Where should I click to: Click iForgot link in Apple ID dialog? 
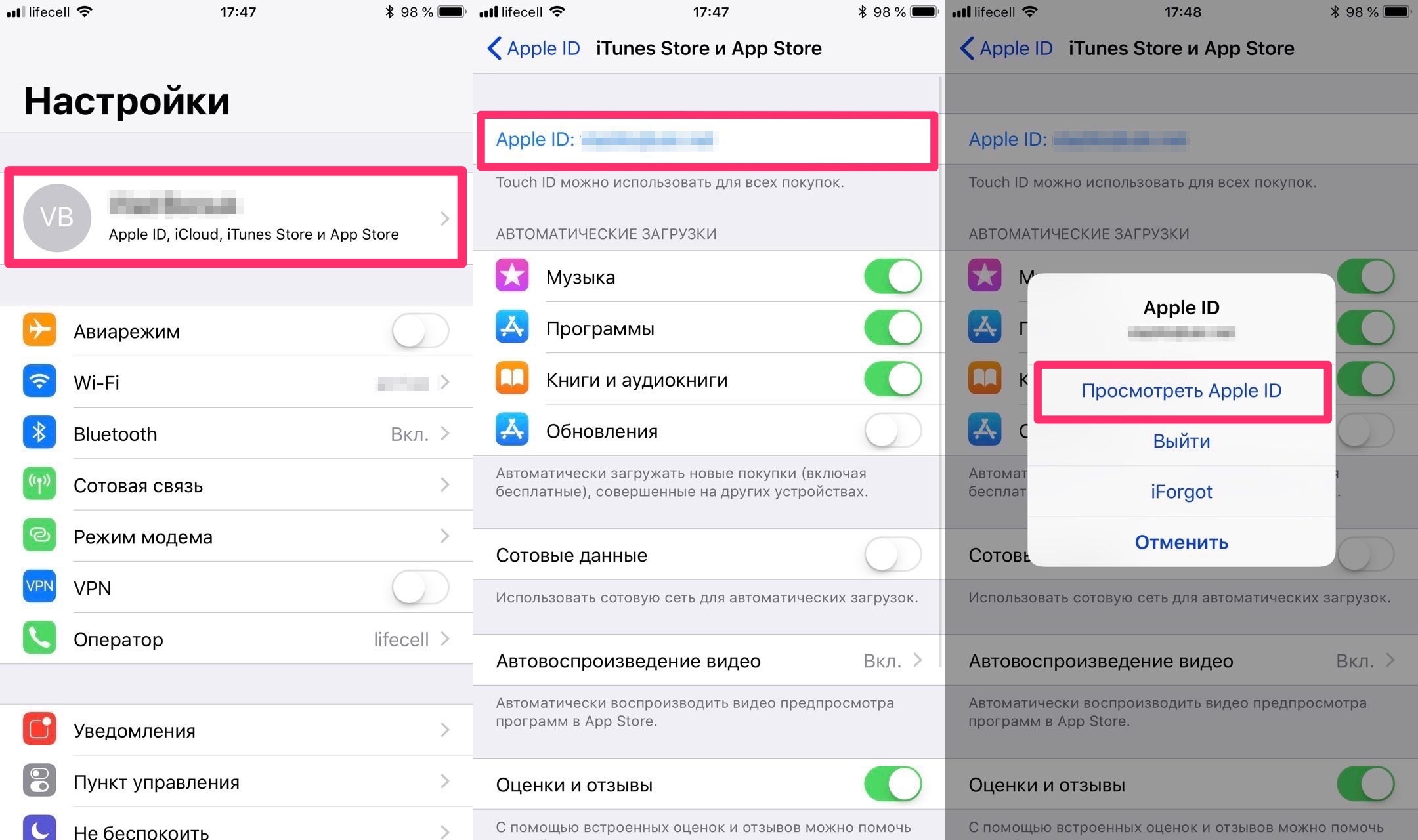pyautogui.click(x=1181, y=491)
